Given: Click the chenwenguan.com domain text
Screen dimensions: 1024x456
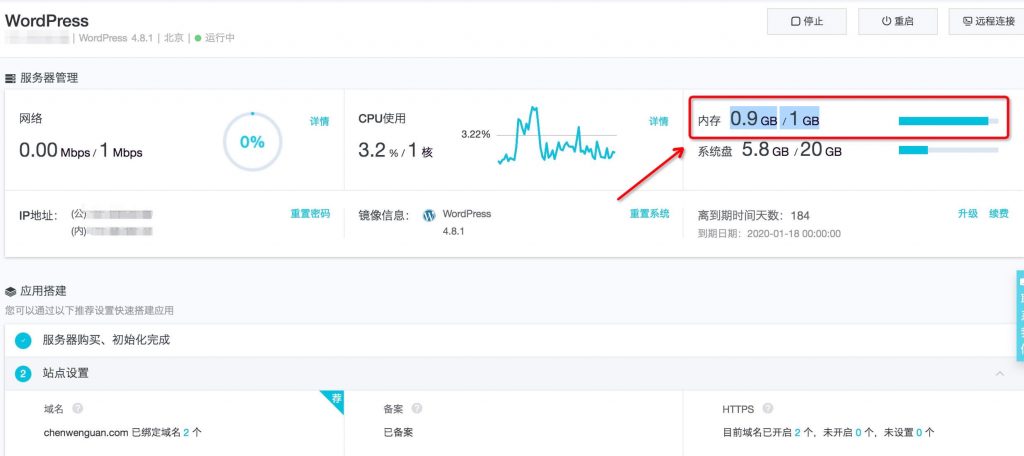Looking at the screenshot, I should [86, 432].
